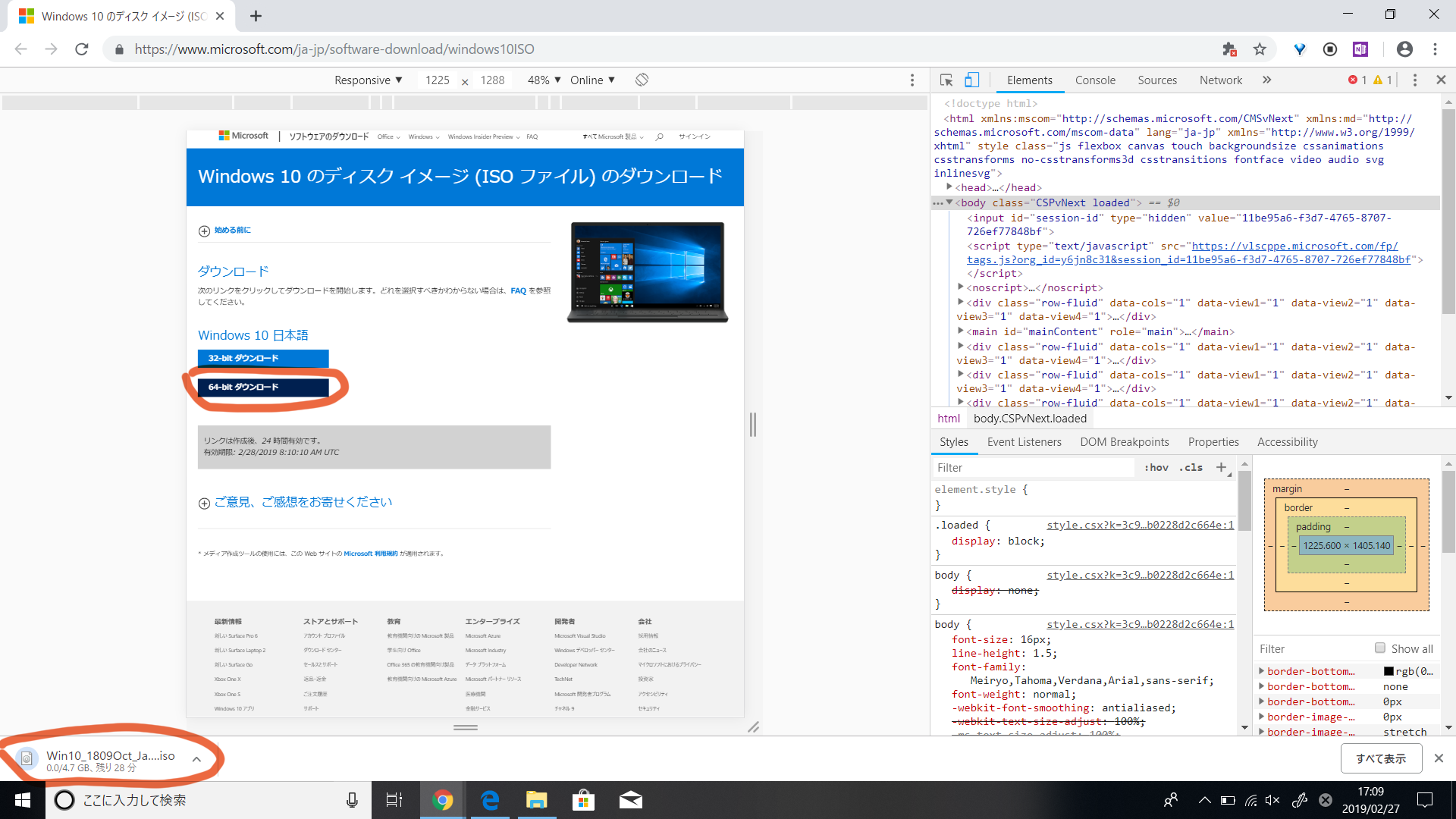Toggle the device toolbar in DevTools
1456x819 pixels.
click(972, 80)
